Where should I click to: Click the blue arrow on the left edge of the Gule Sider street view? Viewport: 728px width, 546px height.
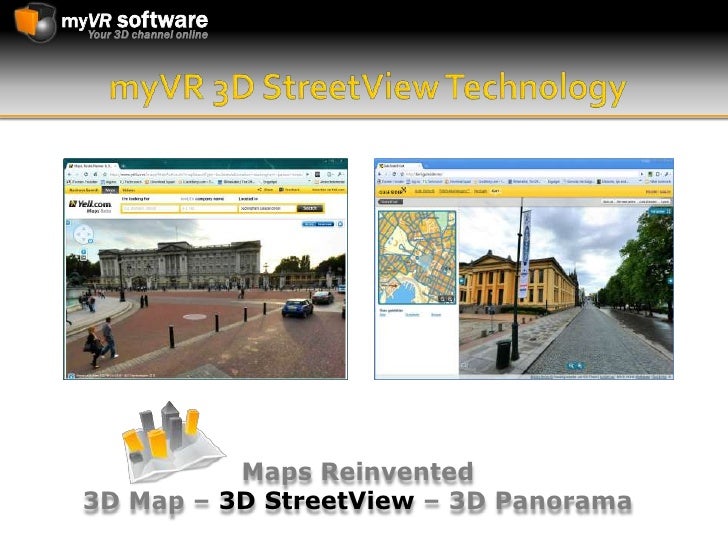[x=462, y=281]
